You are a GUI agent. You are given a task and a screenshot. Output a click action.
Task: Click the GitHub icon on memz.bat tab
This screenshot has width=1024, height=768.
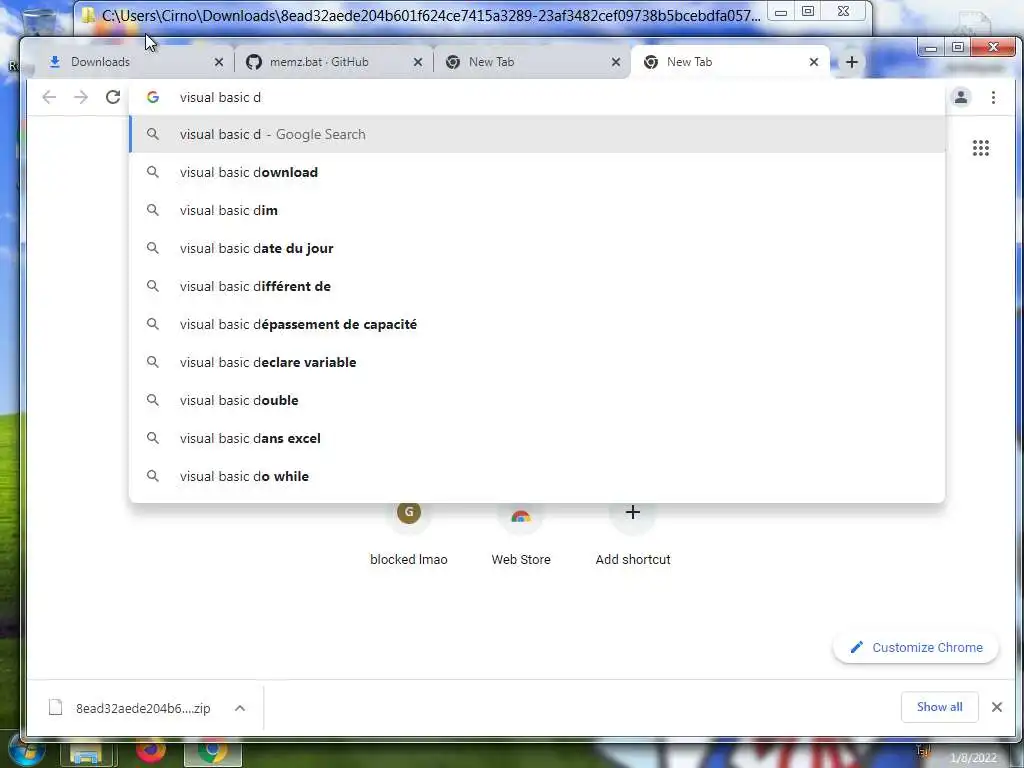(253, 62)
